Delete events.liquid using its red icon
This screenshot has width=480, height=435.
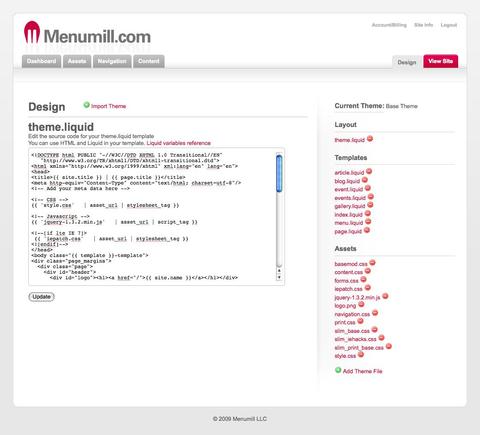click(371, 197)
